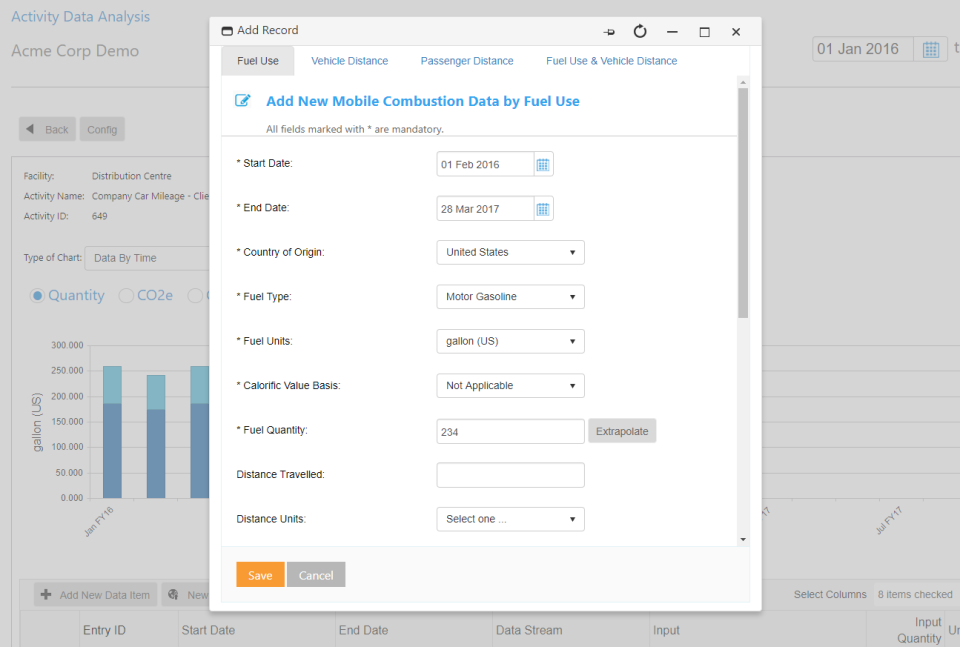Click the edit pencil icon above the form
Viewport: 960px width, 647px height.
pos(240,100)
